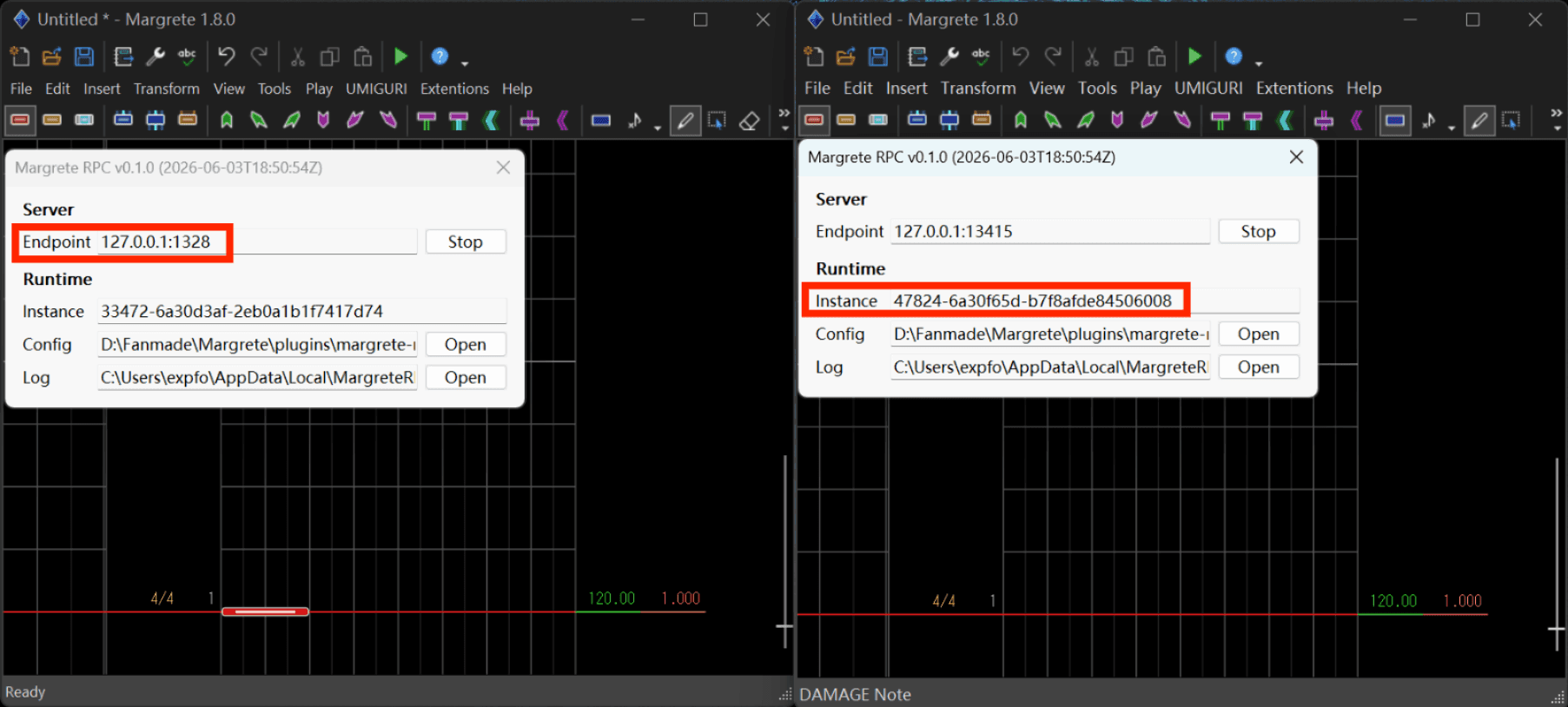Screen dimensions: 1568x707
Task: Click green Play icon in right Margrete window
Action: coord(1194,56)
